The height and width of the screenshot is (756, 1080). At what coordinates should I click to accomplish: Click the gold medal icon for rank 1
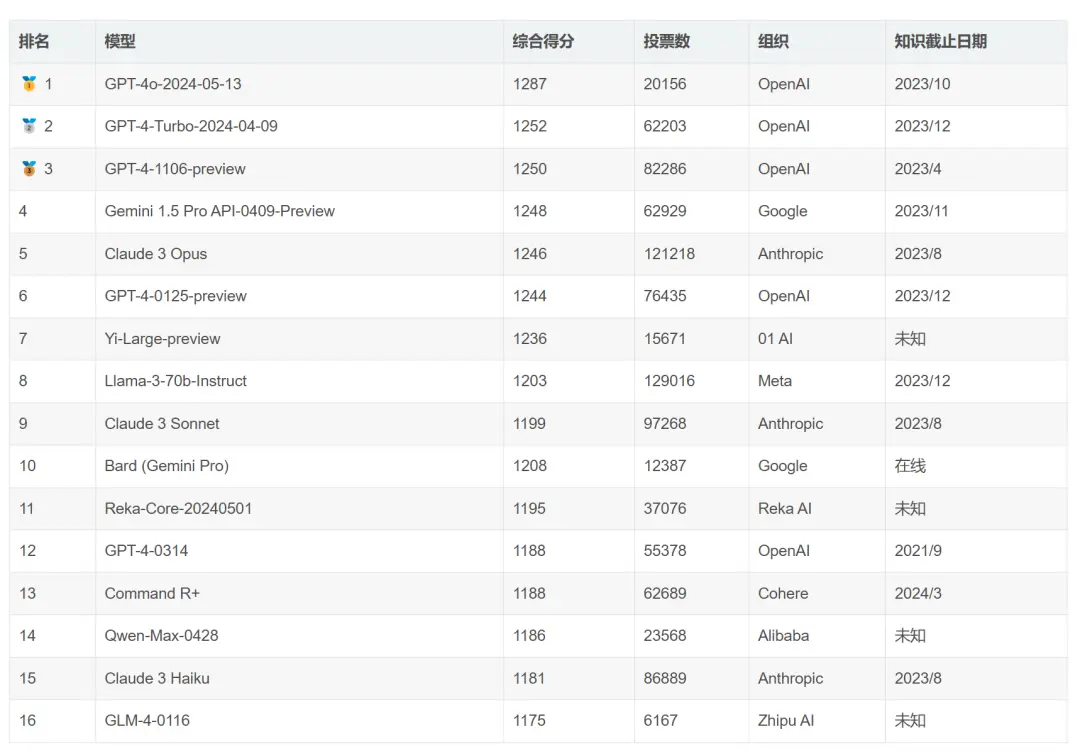[x=29, y=84]
